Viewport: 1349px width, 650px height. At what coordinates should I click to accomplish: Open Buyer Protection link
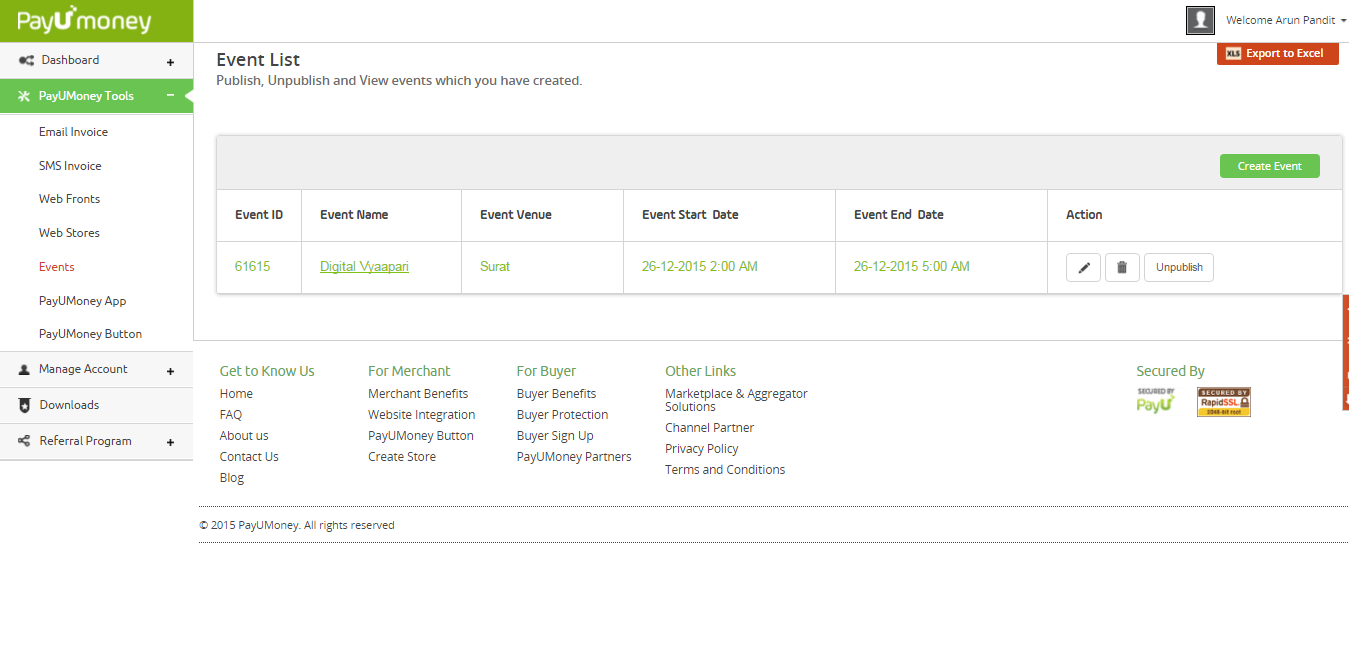[x=562, y=415]
